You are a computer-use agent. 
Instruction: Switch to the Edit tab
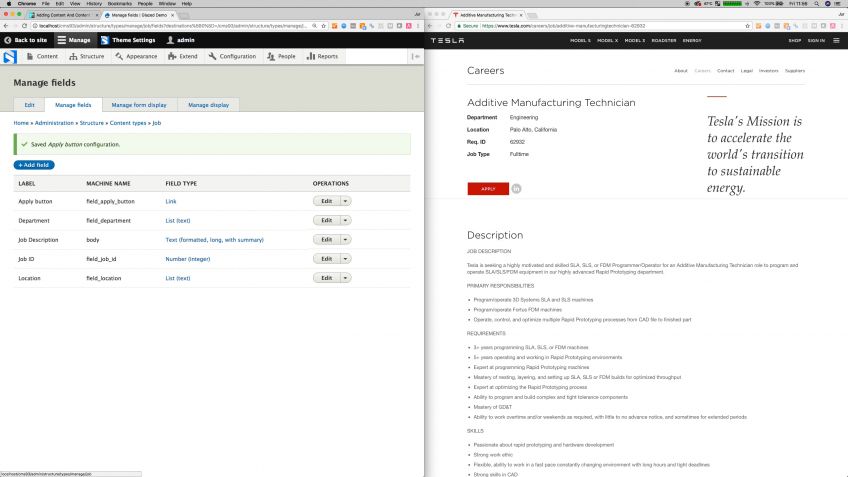pos(30,105)
